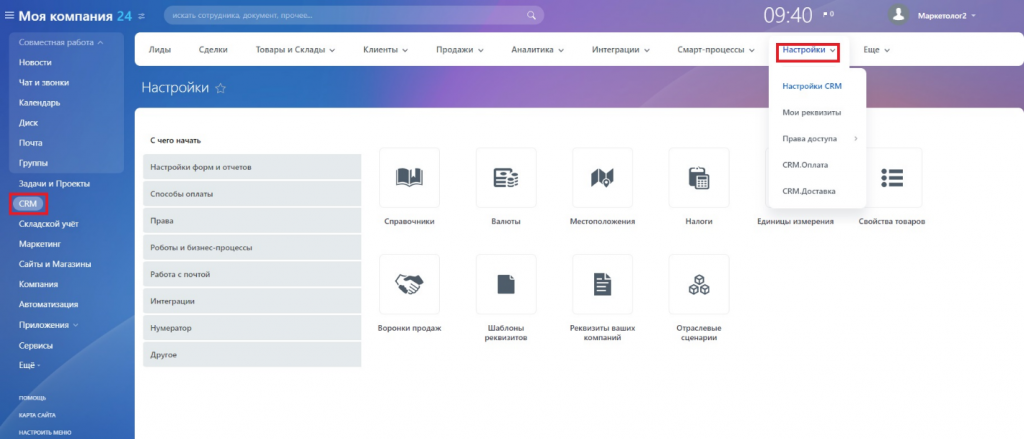Select Мои реквизиты from dropdown
1024x439 pixels.
pyautogui.click(x=811, y=112)
